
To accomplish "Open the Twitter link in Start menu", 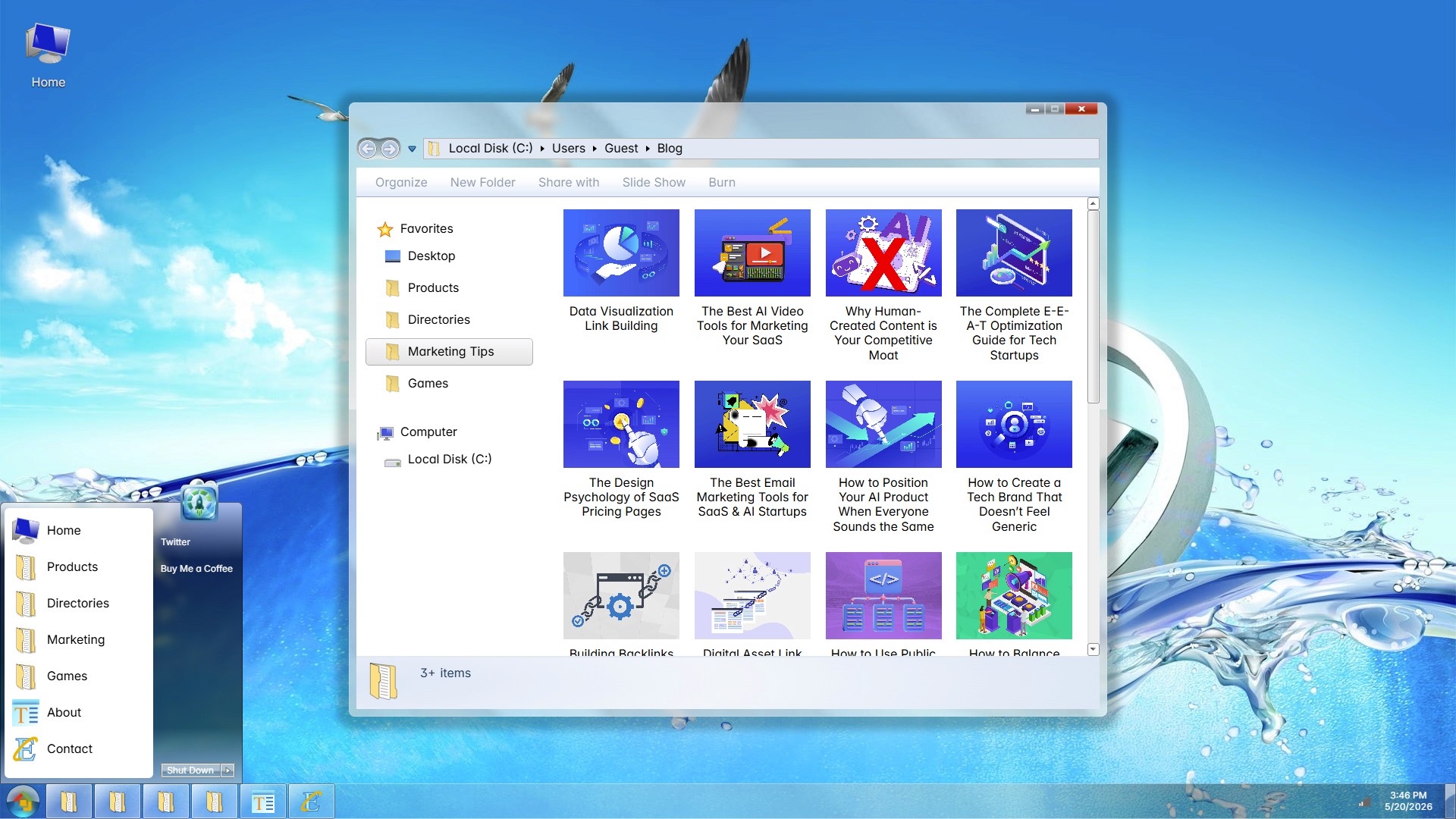I will [x=175, y=542].
